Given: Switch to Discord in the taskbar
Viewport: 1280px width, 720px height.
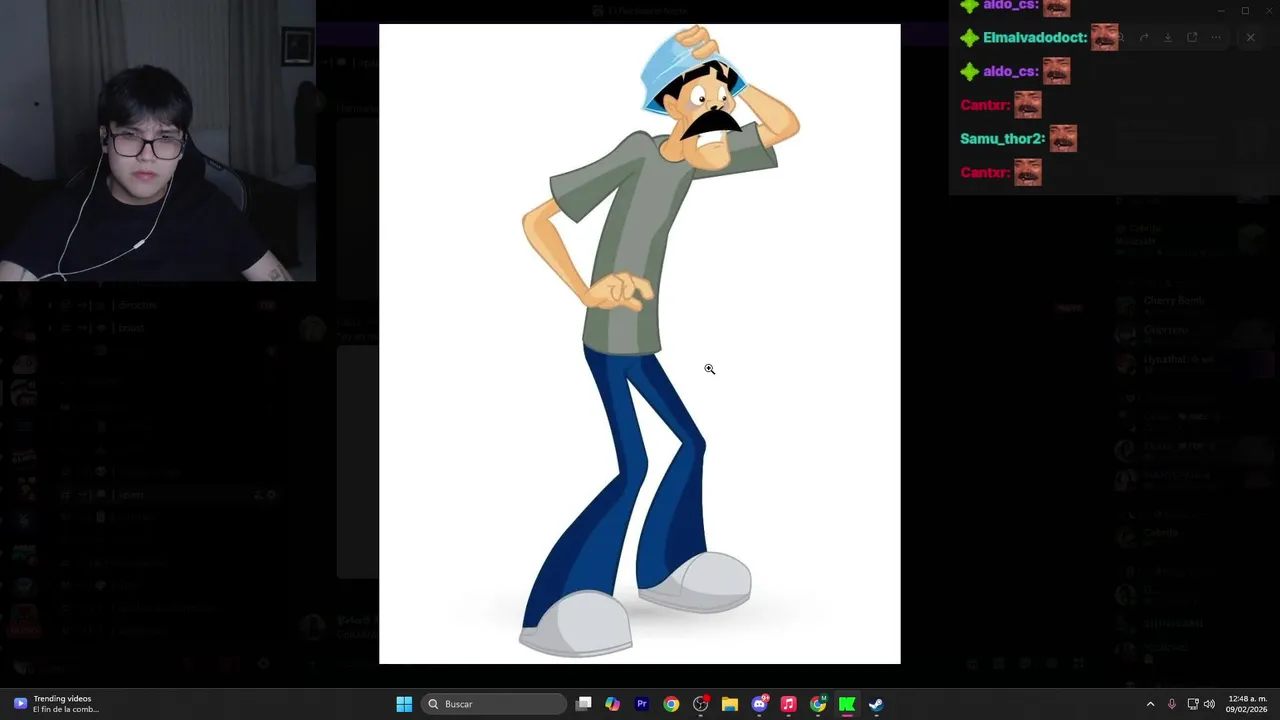Looking at the screenshot, I should (759, 704).
